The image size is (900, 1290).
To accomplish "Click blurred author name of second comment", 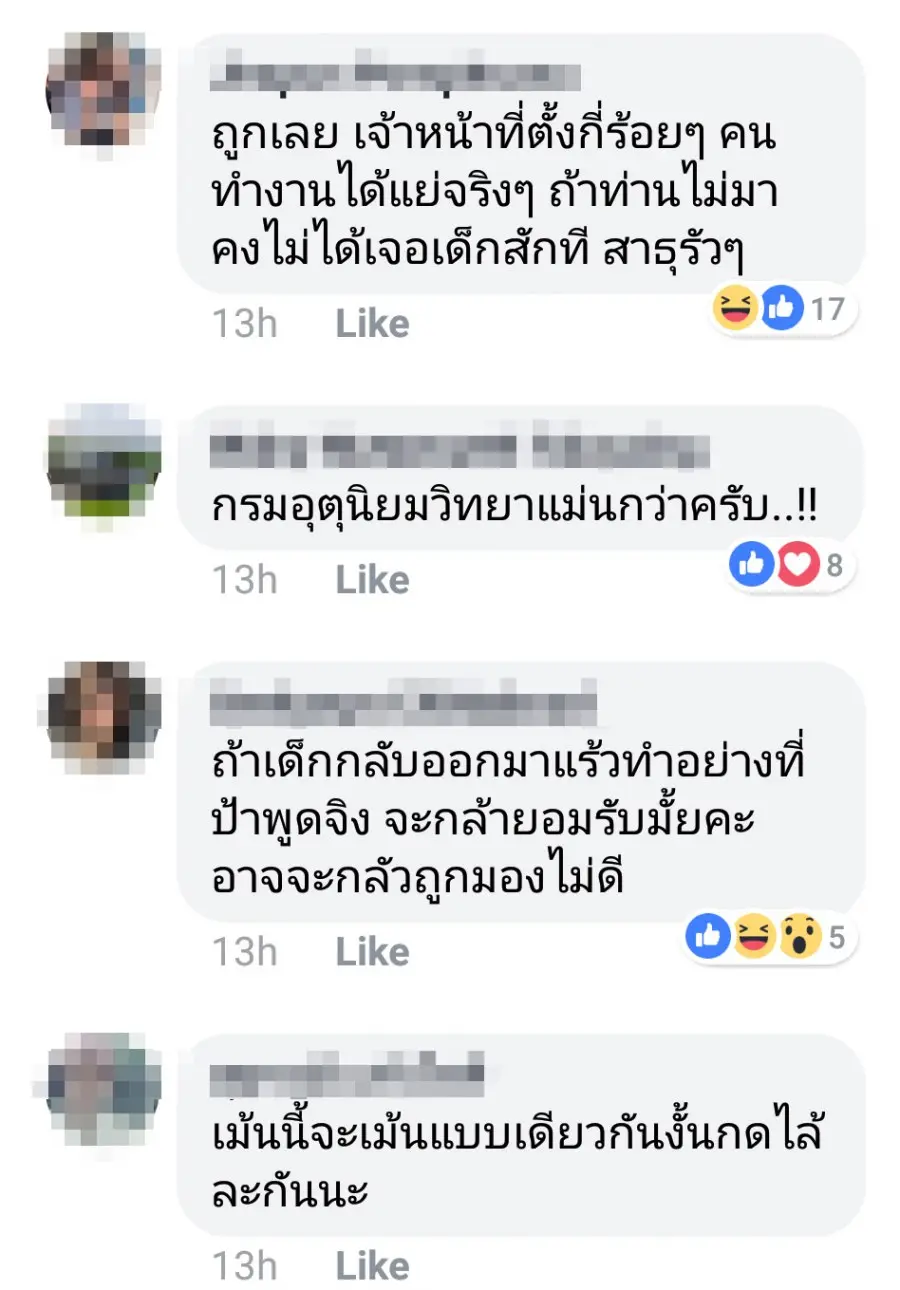I will click(461, 453).
